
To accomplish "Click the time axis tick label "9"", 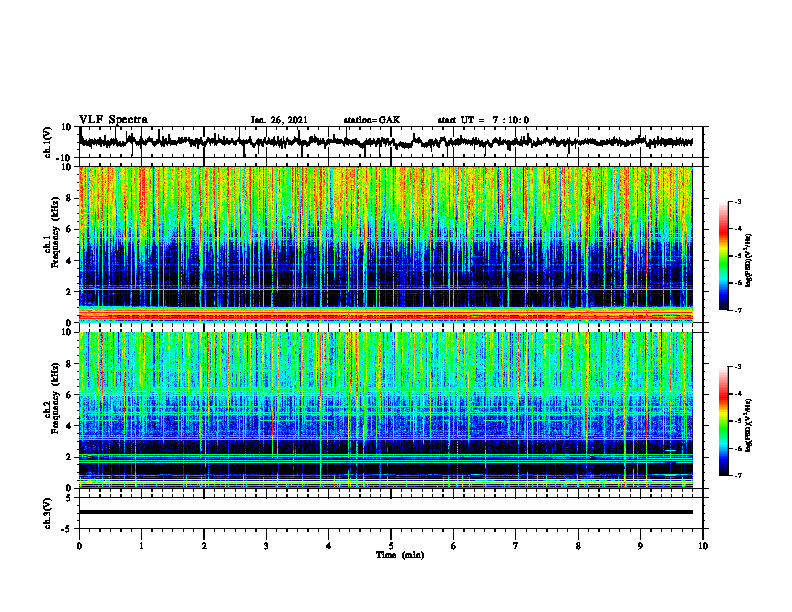I will (x=640, y=546).
